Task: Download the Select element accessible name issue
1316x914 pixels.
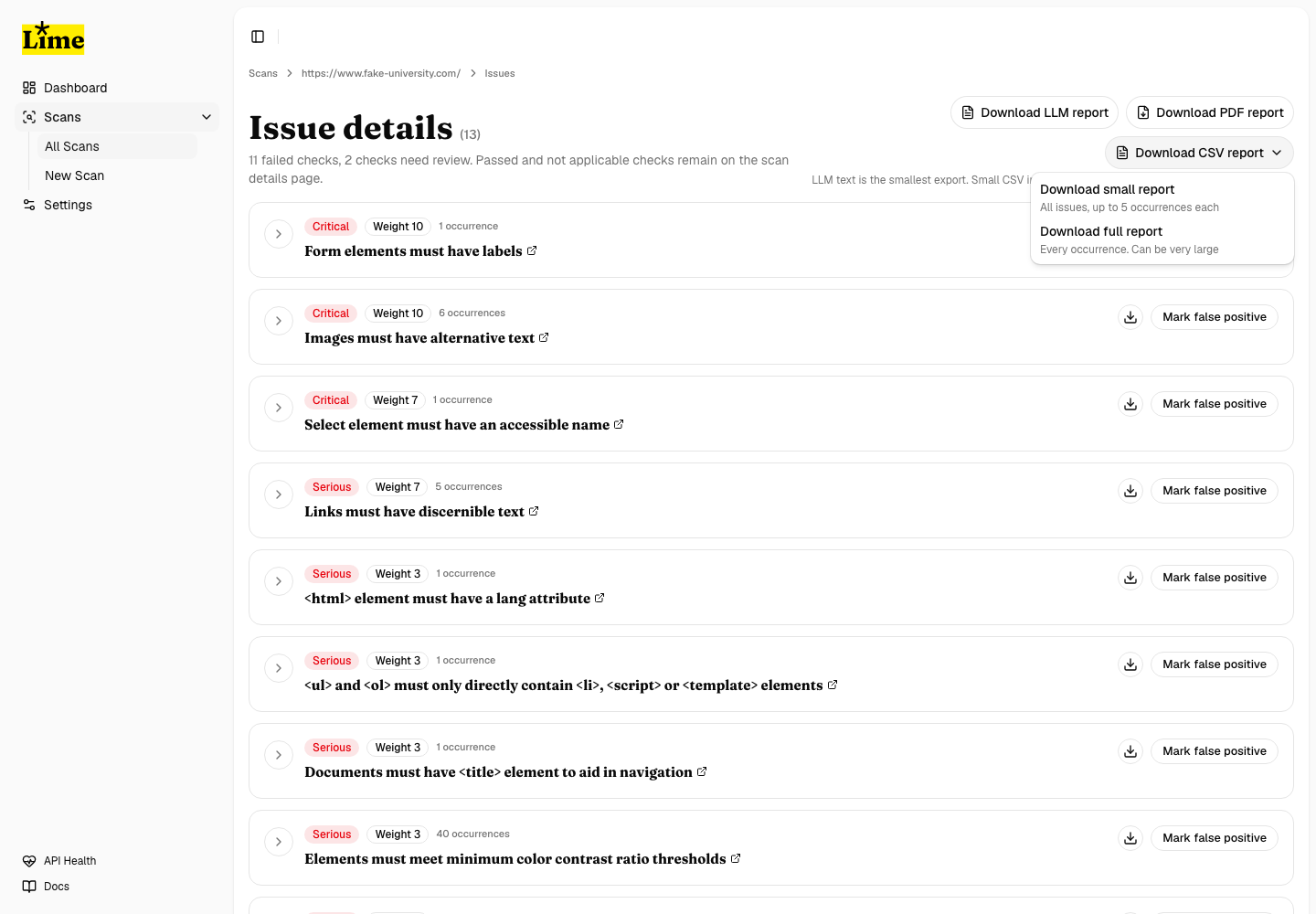Action: click(1130, 404)
